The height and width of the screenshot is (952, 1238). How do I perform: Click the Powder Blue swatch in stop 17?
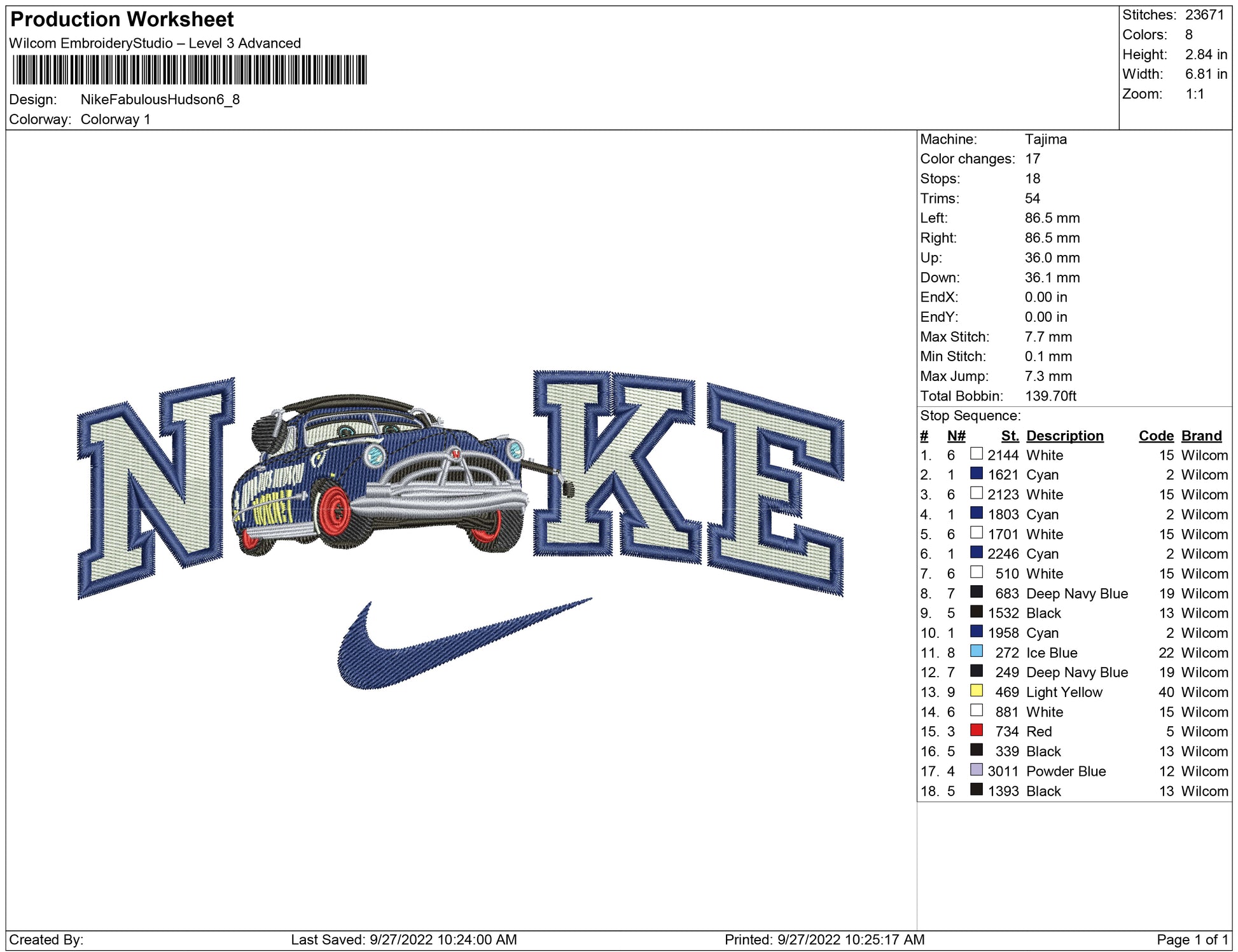pos(976,769)
